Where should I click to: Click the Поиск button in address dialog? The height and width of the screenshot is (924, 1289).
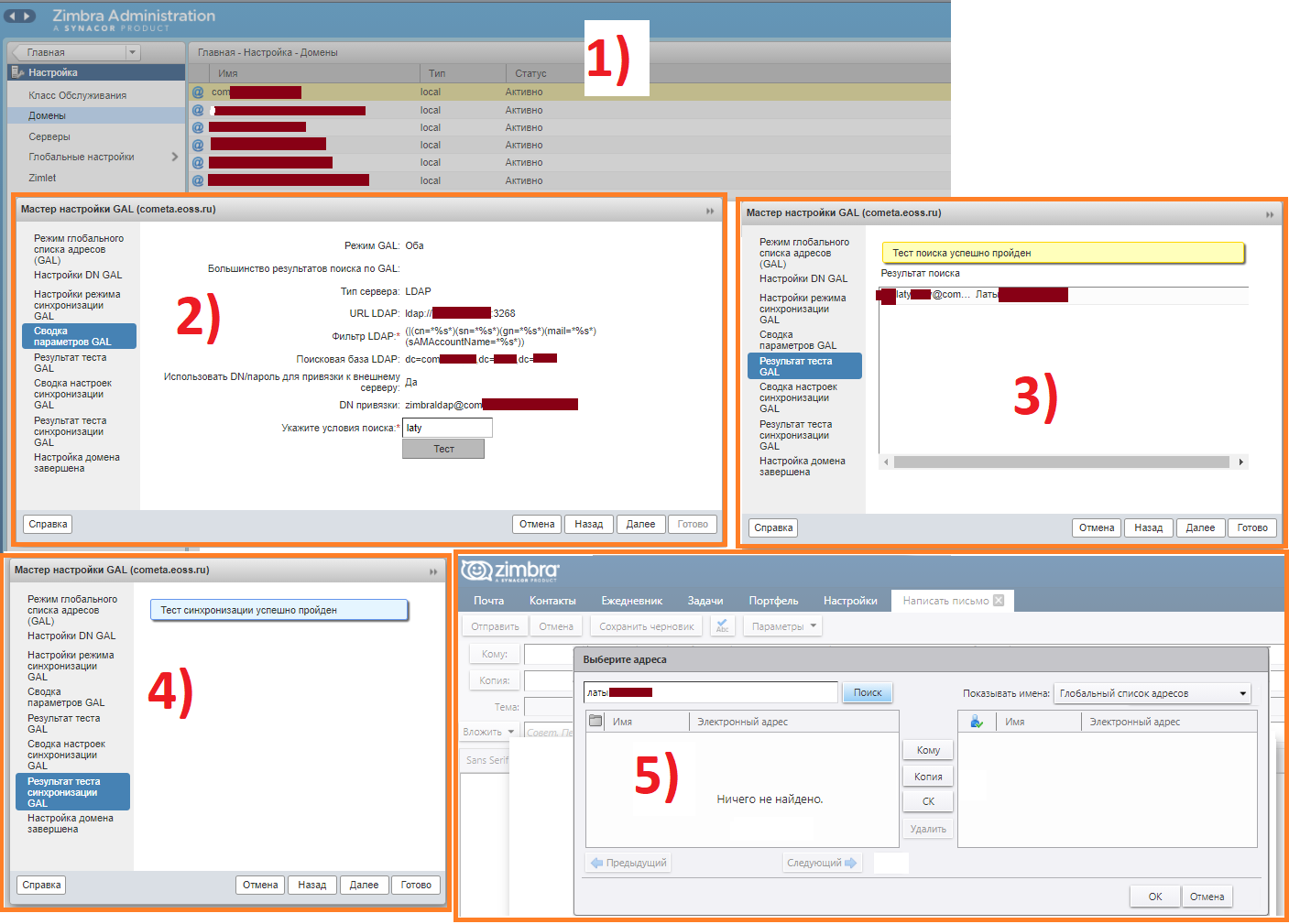(x=868, y=692)
